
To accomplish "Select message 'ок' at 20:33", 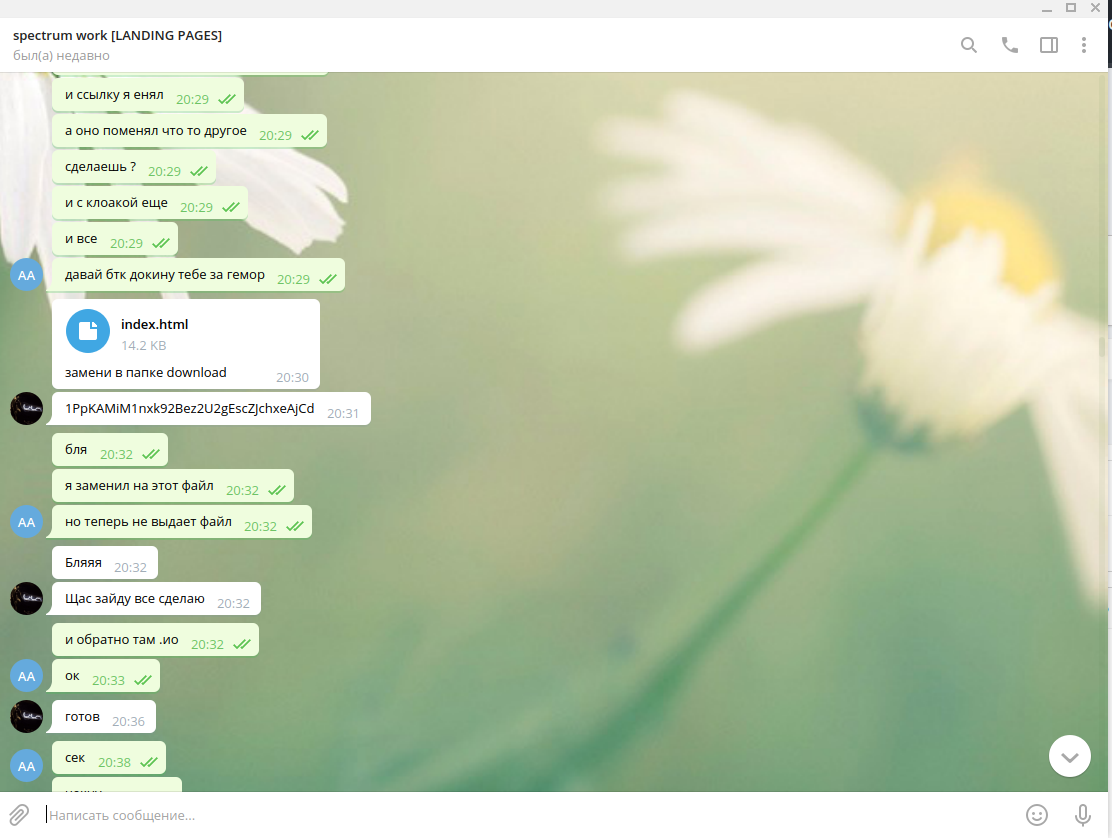I will [106, 676].
